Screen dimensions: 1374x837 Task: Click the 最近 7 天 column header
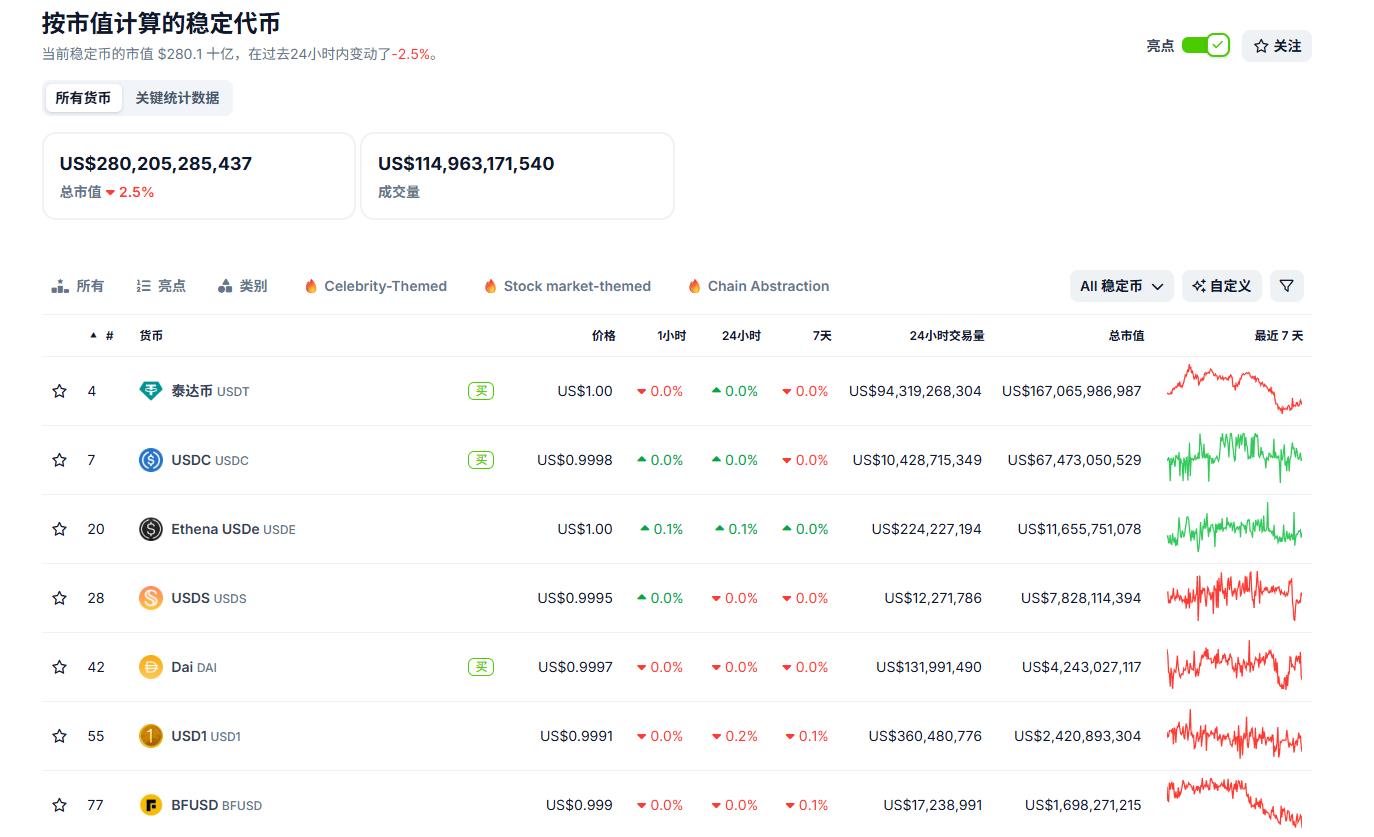click(x=1279, y=336)
